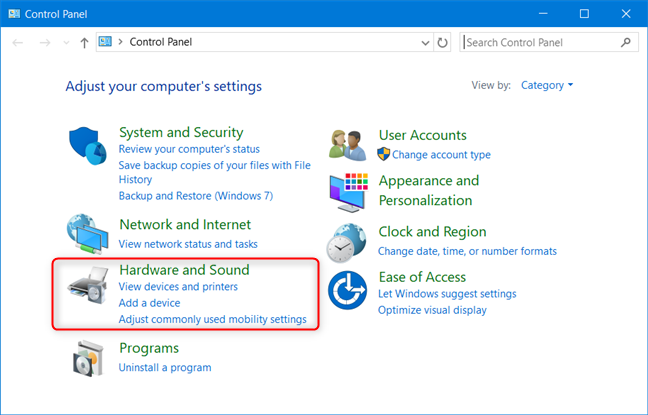The image size is (648, 415).
Task: Open Hardware and Sound category
Action: pyautogui.click(x=184, y=270)
